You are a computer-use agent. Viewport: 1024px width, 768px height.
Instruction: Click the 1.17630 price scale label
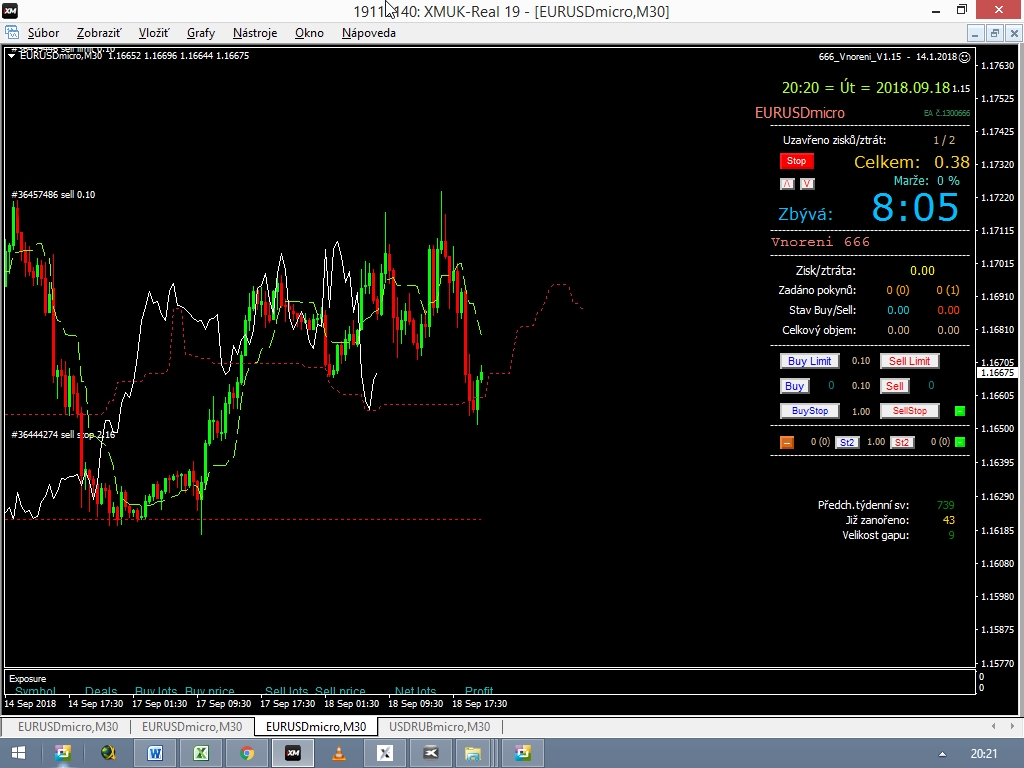pyautogui.click(x=998, y=65)
